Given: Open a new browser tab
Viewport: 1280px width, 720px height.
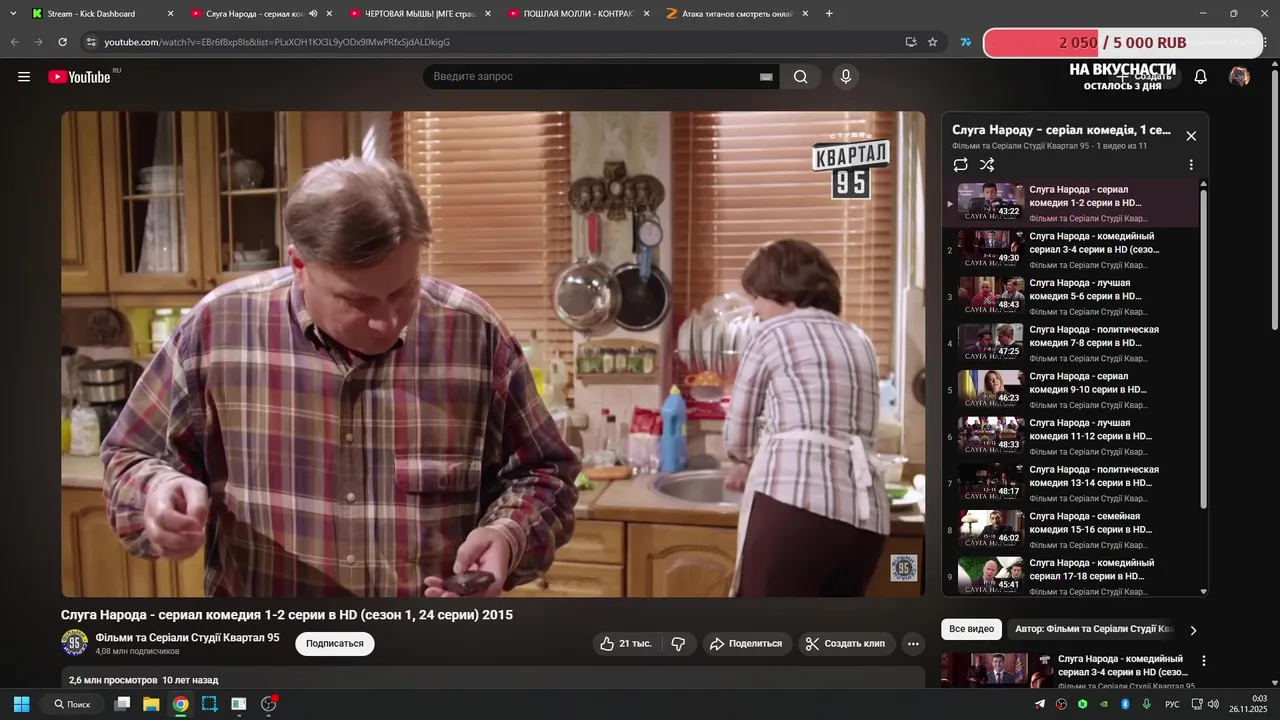Looking at the screenshot, I should (x=829, y=14).
